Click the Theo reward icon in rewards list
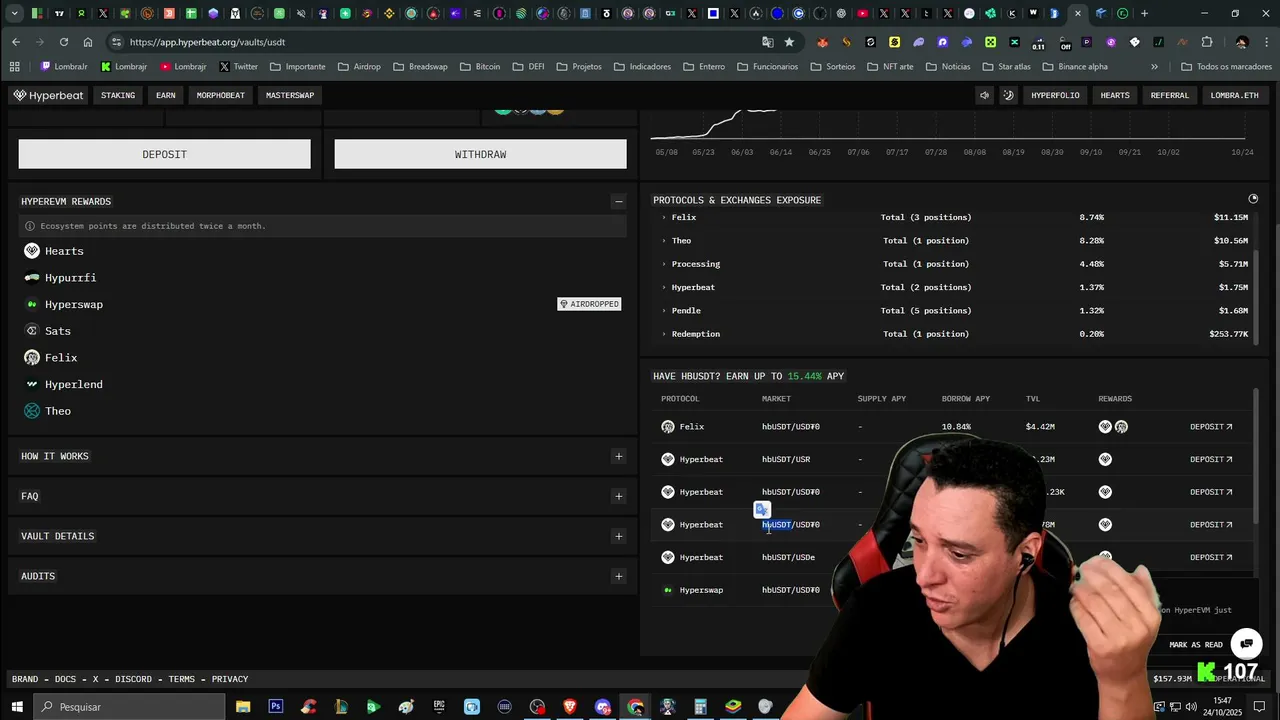 (32, 411)
